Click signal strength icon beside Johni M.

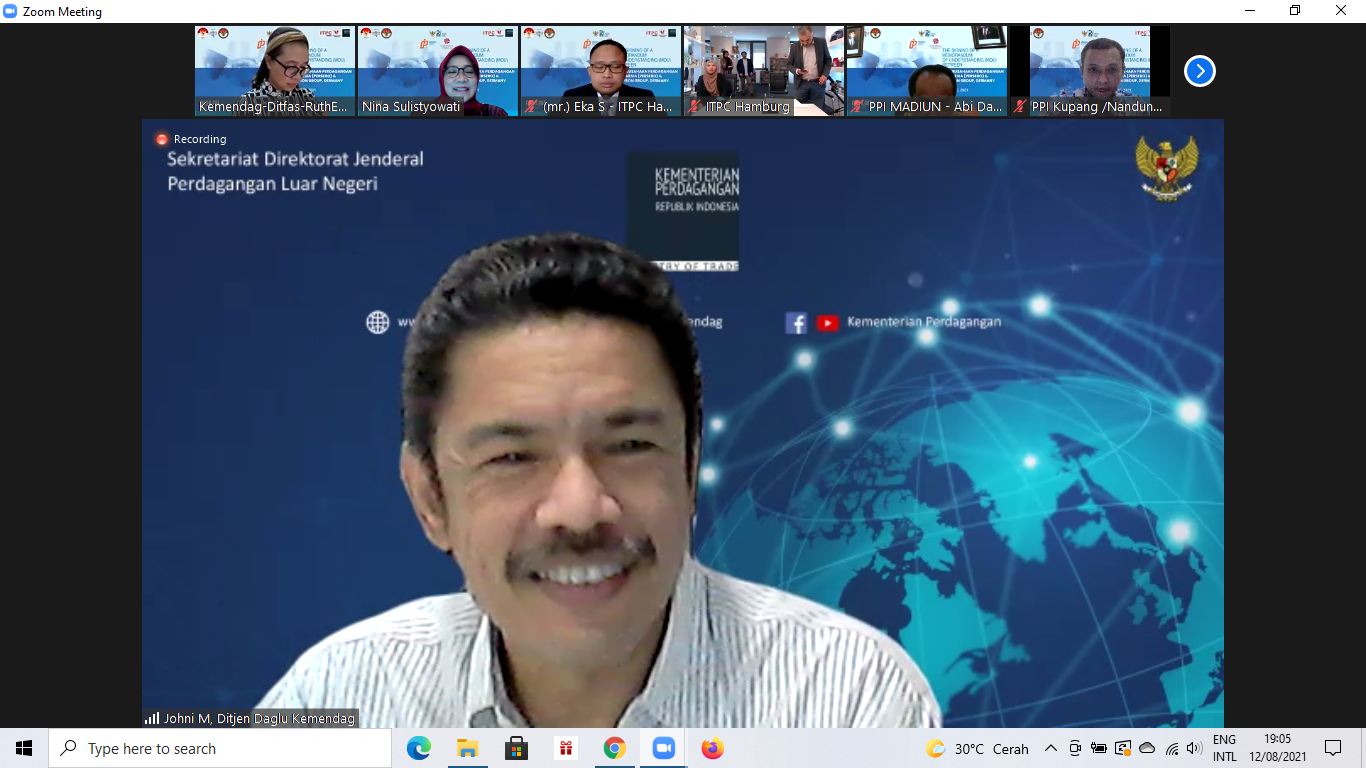tap(152, 718)
